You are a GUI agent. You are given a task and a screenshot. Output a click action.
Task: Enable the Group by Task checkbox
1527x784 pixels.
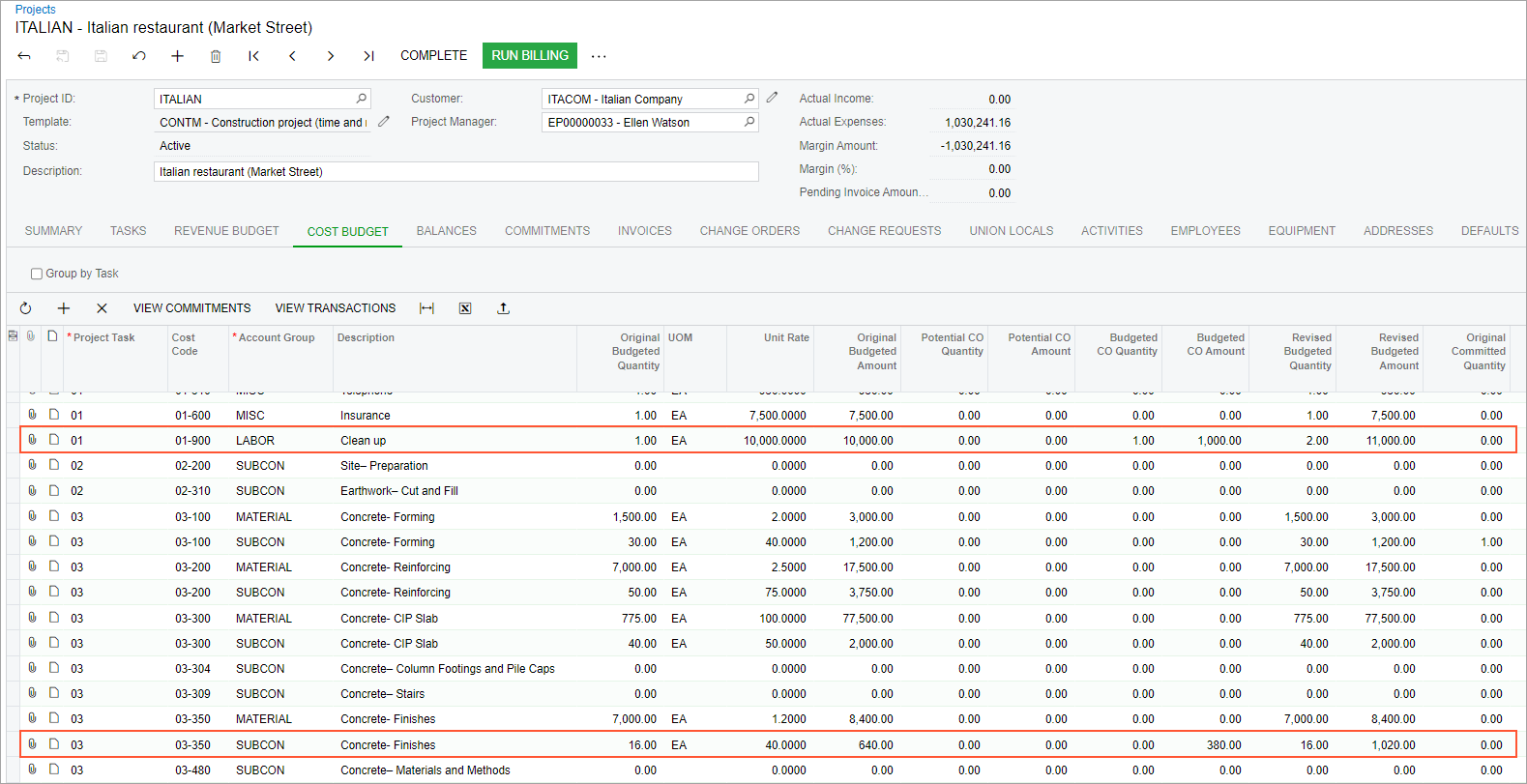[37, 274]
